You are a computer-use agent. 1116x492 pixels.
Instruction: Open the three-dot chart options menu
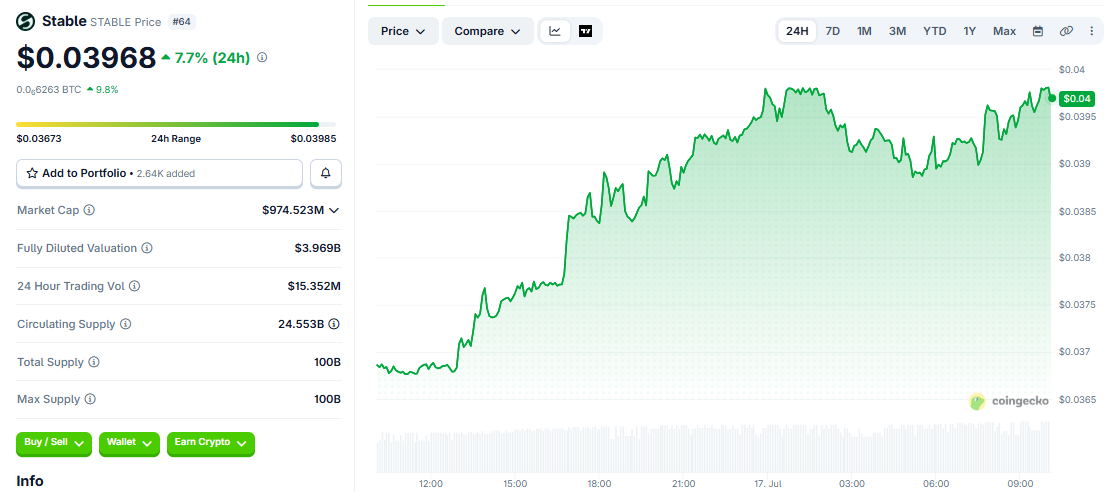click(1092, 31)
